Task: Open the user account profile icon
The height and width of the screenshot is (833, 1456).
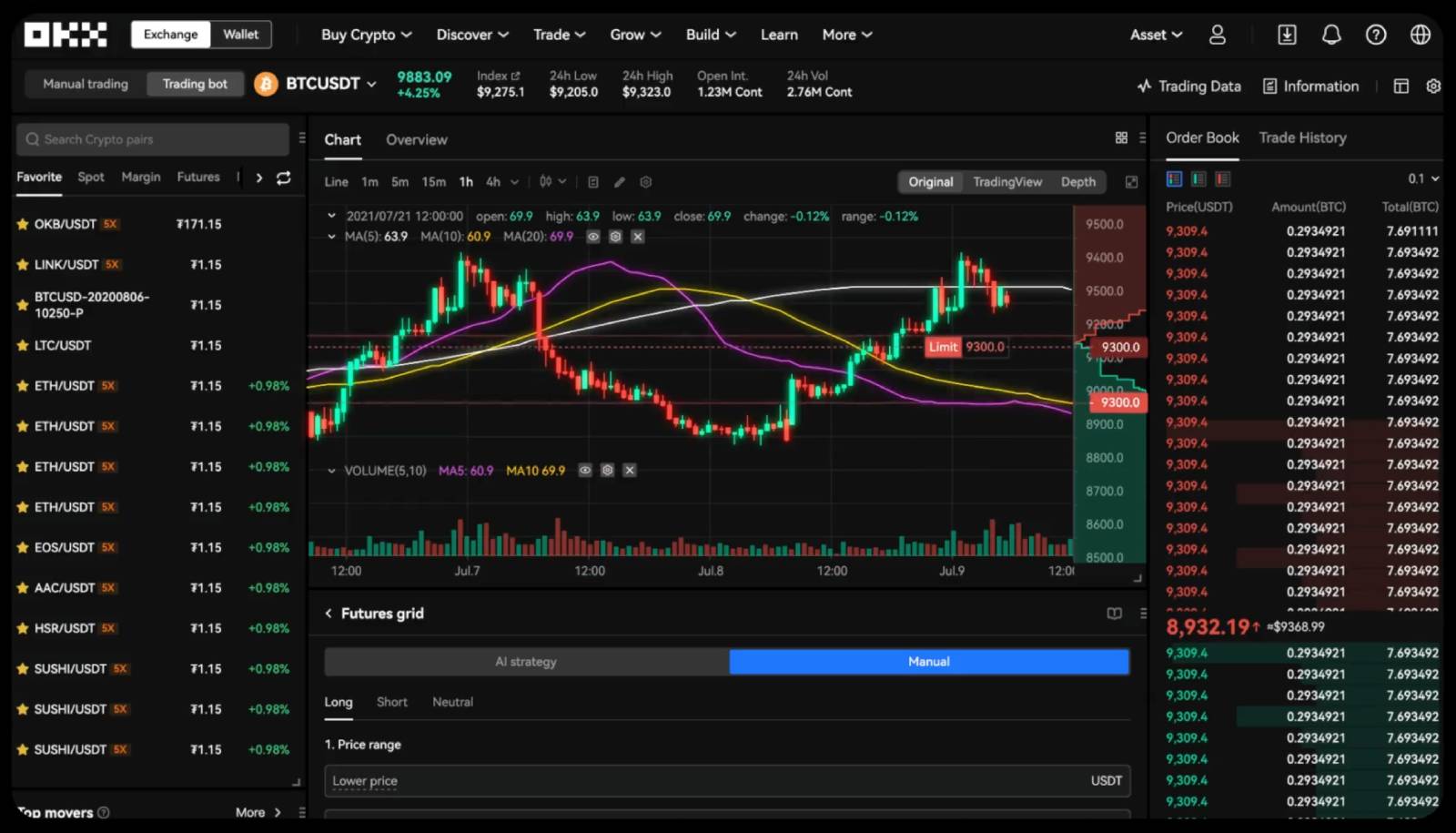Action: pos(1217,35)
